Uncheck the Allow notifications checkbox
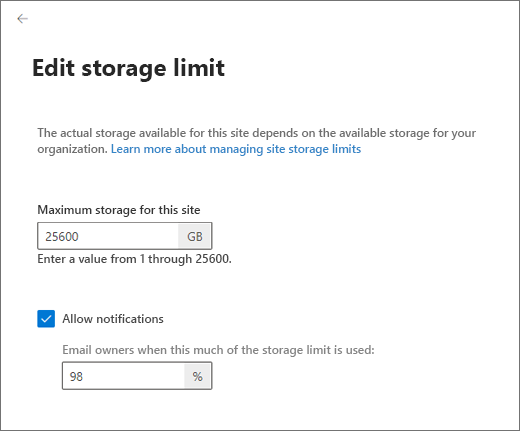The height and width of the screenshot is (431, 520). [46, 319]
